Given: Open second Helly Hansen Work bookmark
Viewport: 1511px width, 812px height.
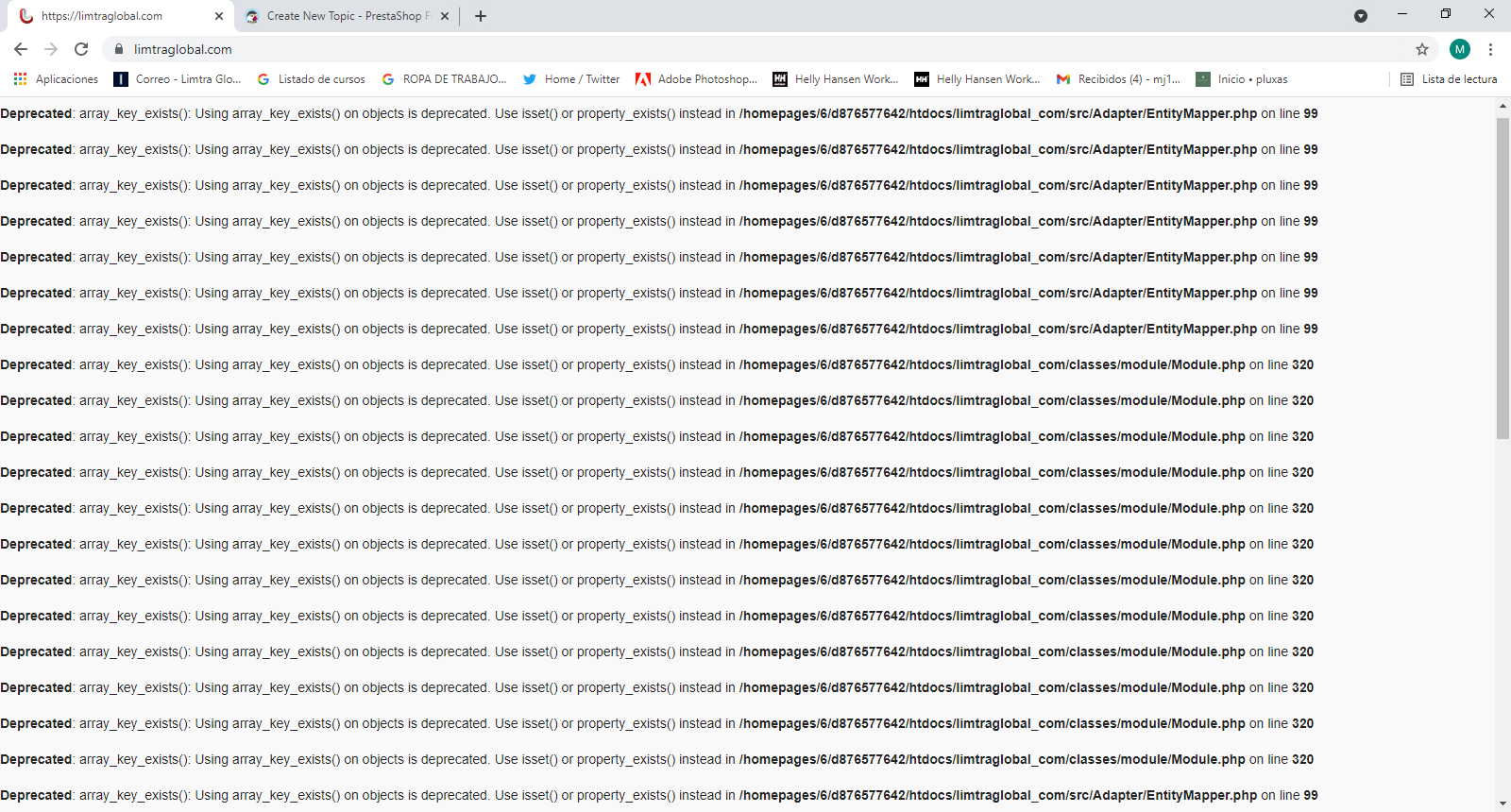Looking at the screenshot, I should tap(978, 79).
